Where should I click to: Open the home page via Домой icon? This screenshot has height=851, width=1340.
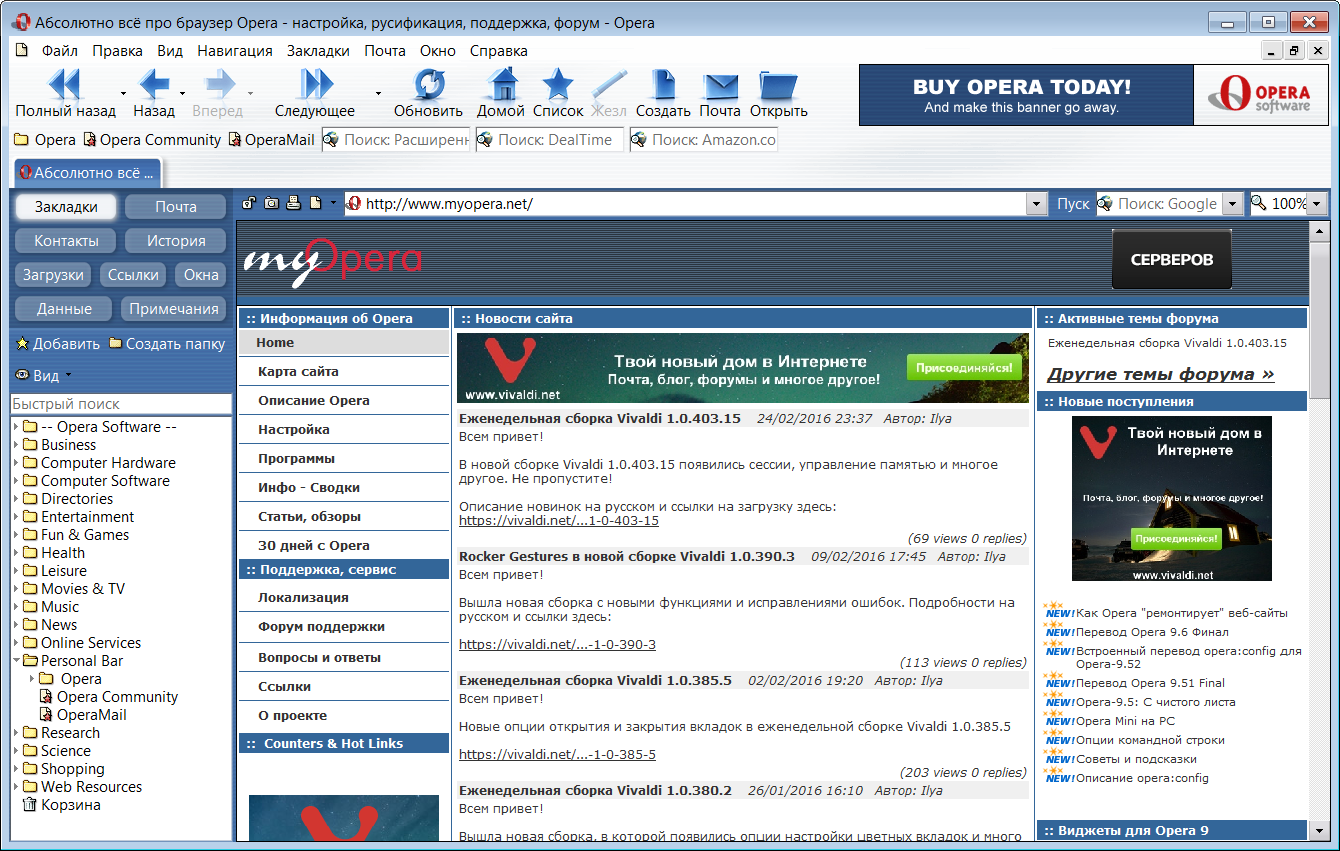[x=501, y=84]
